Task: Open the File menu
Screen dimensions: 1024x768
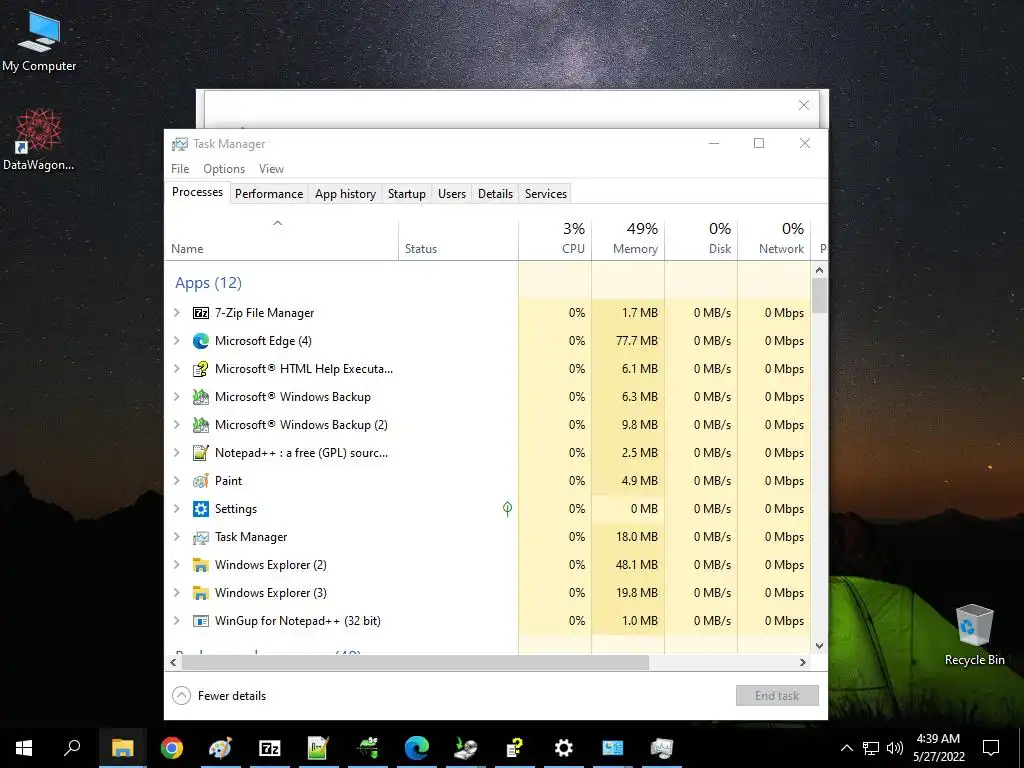Action: 180,168
